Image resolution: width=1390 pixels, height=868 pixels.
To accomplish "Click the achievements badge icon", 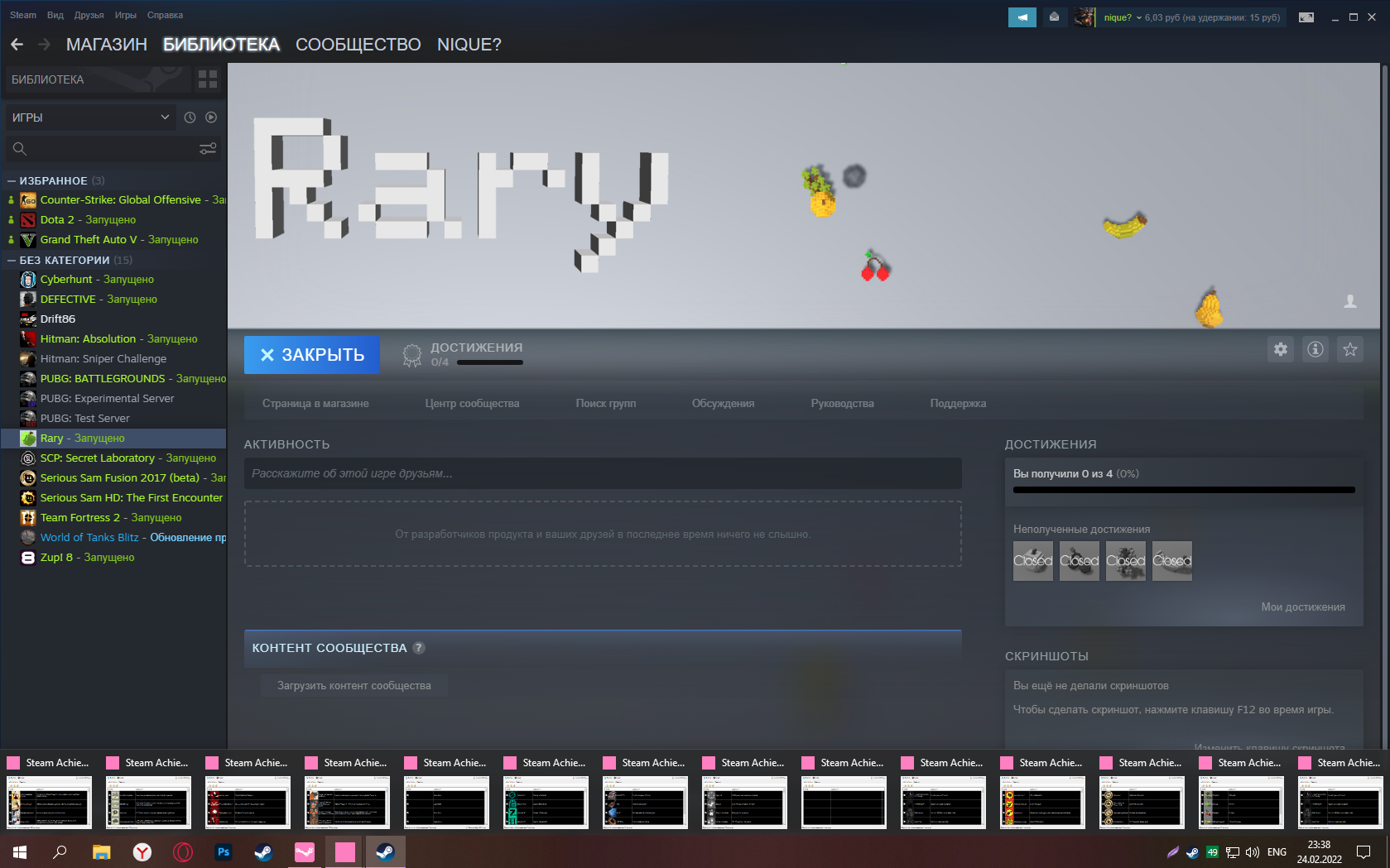I will [411, 355].
